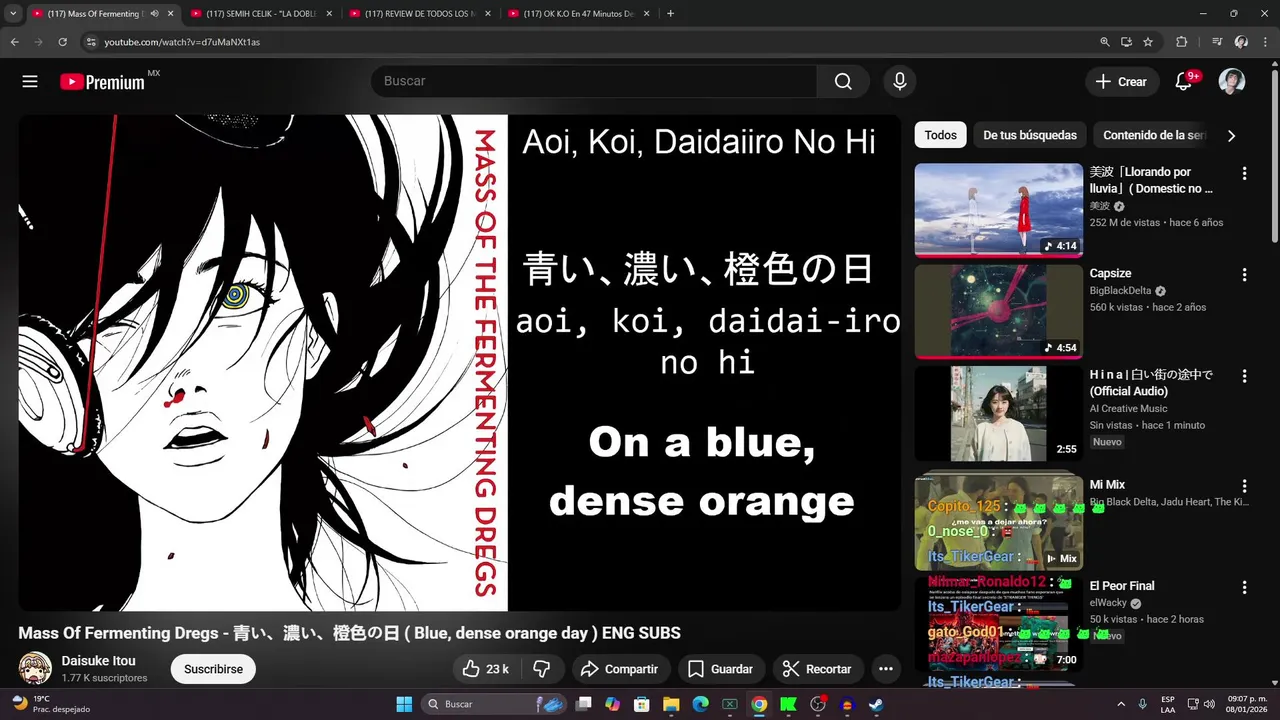
Task: Click the Windows taskbar Buscar search box
Action: coord(496,704)
